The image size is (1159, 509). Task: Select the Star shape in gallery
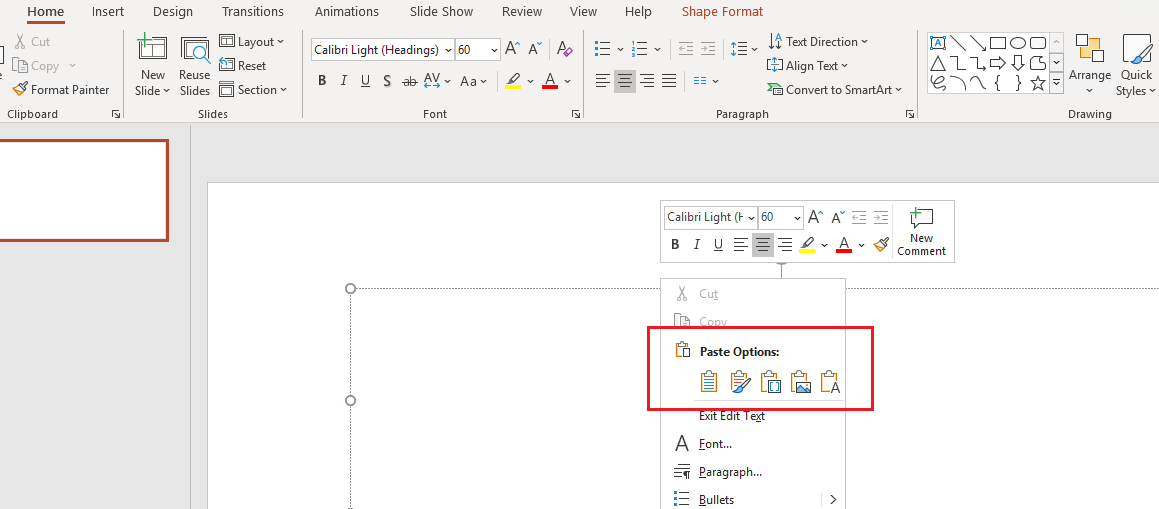(1038, 83)
